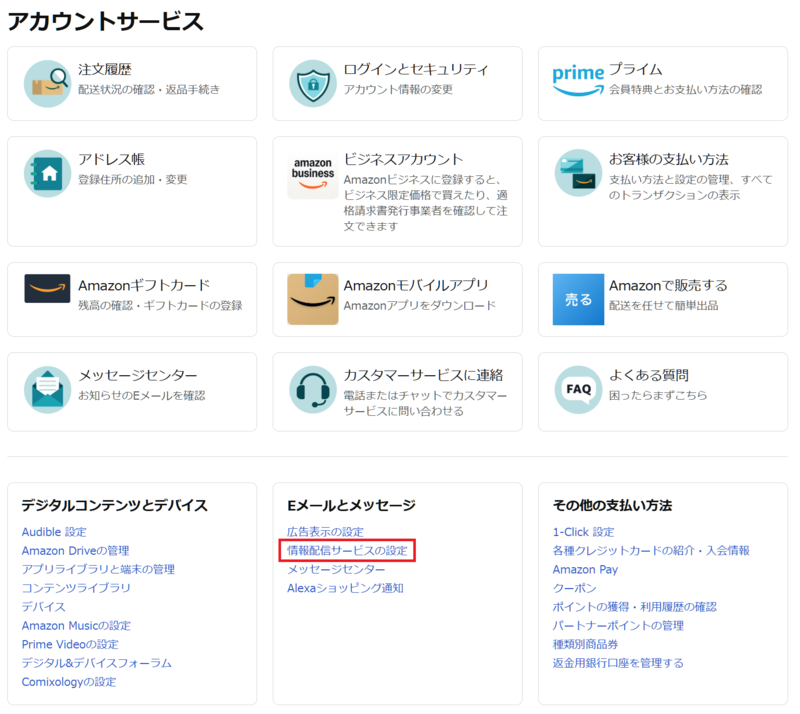800x714 pixels.
Task: Open Prime Videoの設定 link
Action: coord(70,644)
